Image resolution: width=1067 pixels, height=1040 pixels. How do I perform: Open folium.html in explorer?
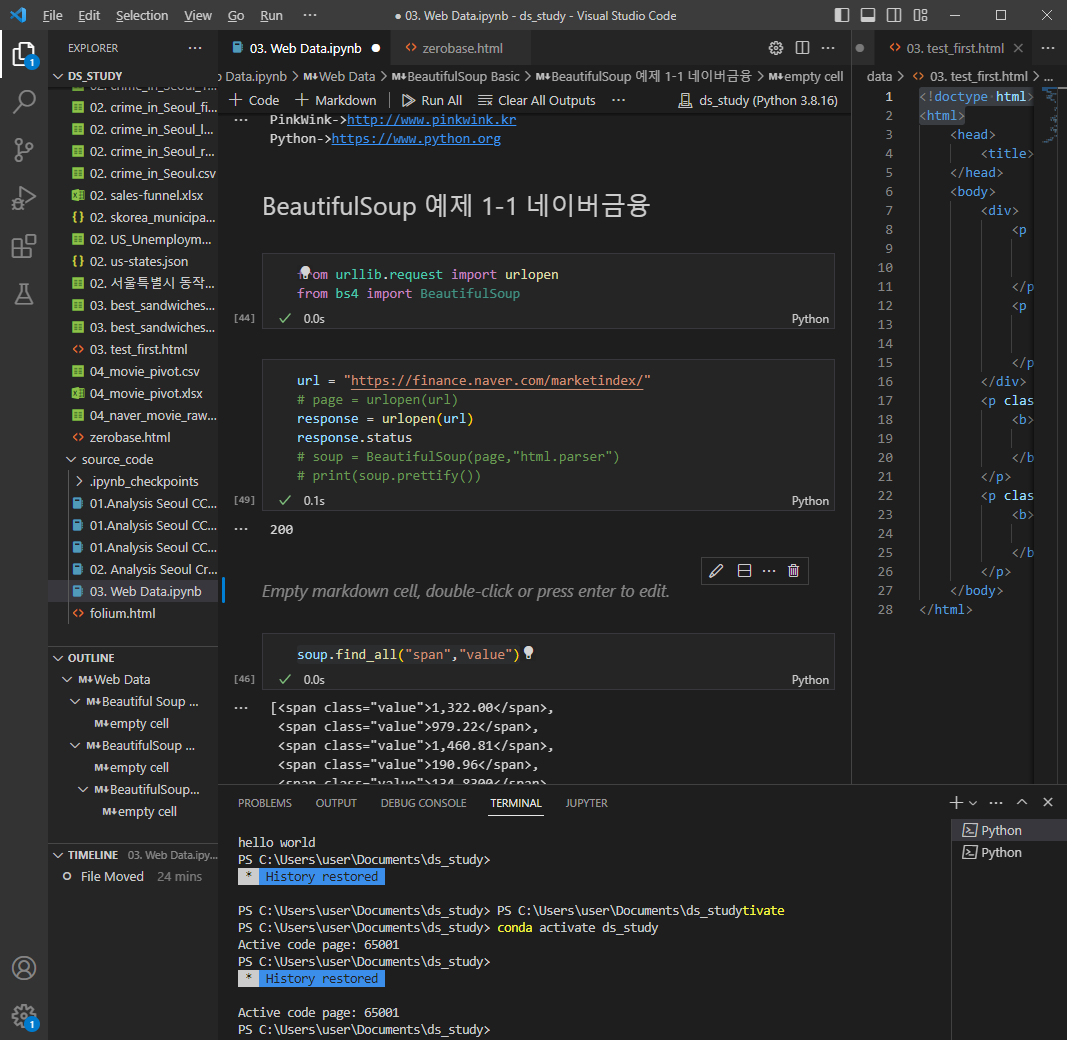(x=122, y=613)
